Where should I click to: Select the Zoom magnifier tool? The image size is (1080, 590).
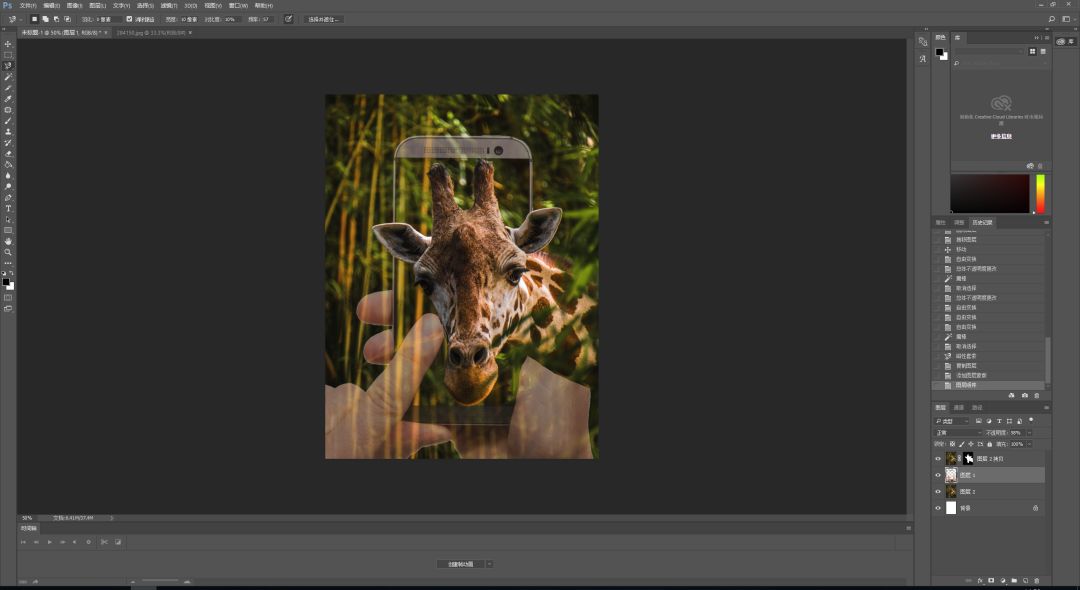[8, 252]
